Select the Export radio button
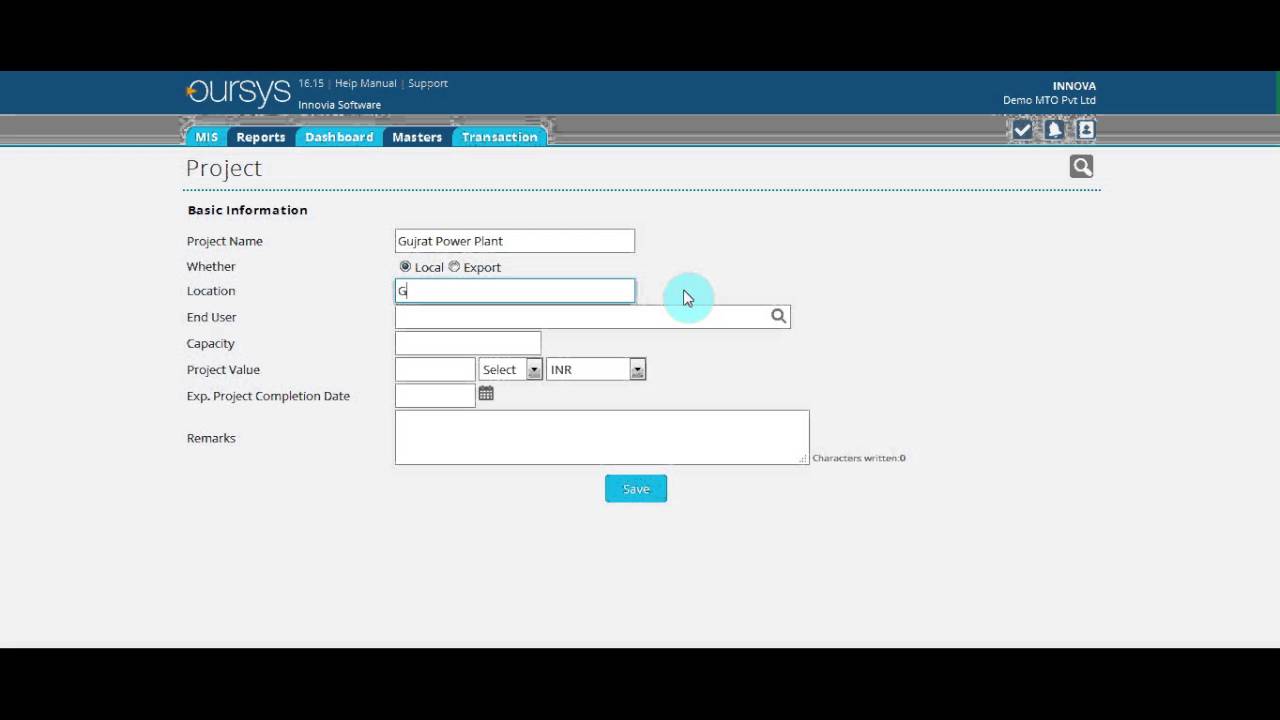Image resolution: width=1280 pixels, height=720 pixels. [x=454, y=266]
